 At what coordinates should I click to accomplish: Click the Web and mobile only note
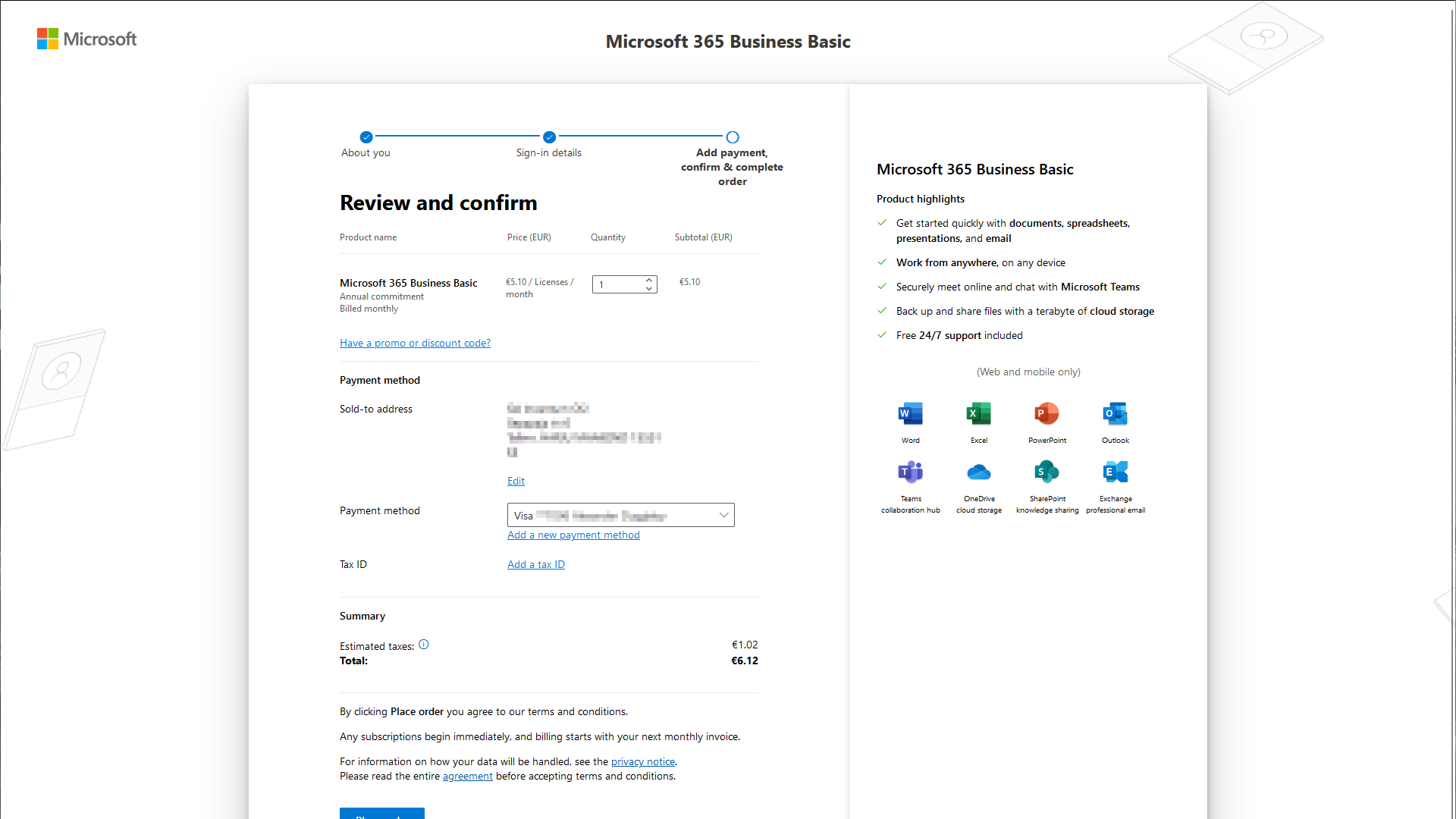pyautogui.click(x=1028, y=372)
